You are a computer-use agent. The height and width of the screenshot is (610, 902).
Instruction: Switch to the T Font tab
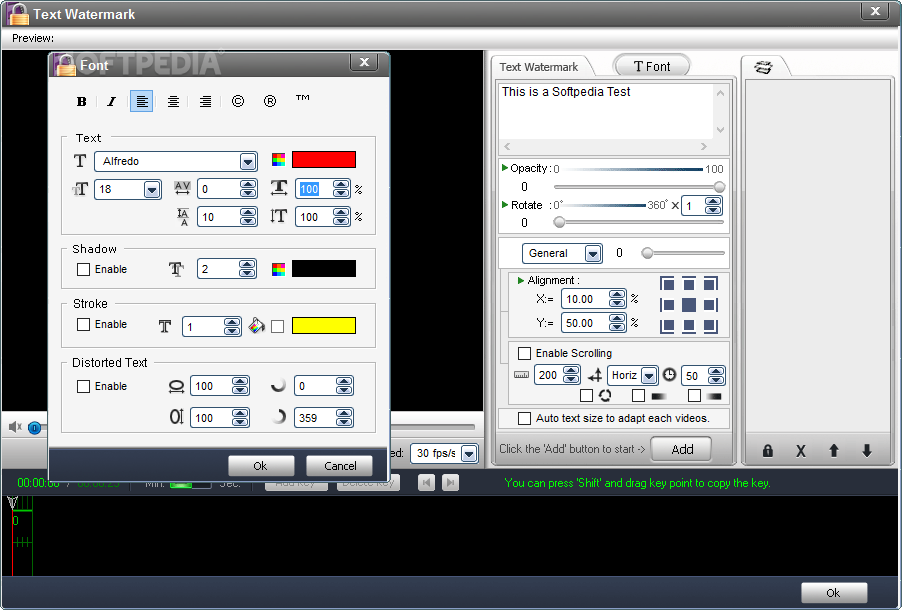point(652,67)
